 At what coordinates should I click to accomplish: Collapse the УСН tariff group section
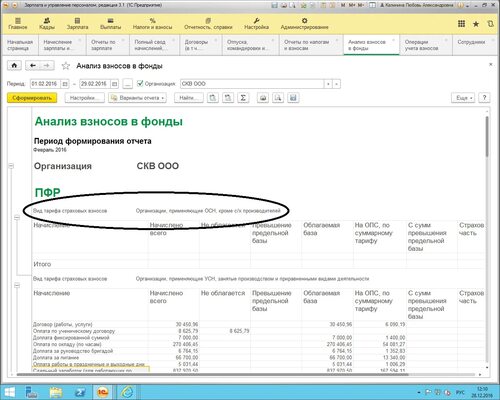click(x=17, y=285)
